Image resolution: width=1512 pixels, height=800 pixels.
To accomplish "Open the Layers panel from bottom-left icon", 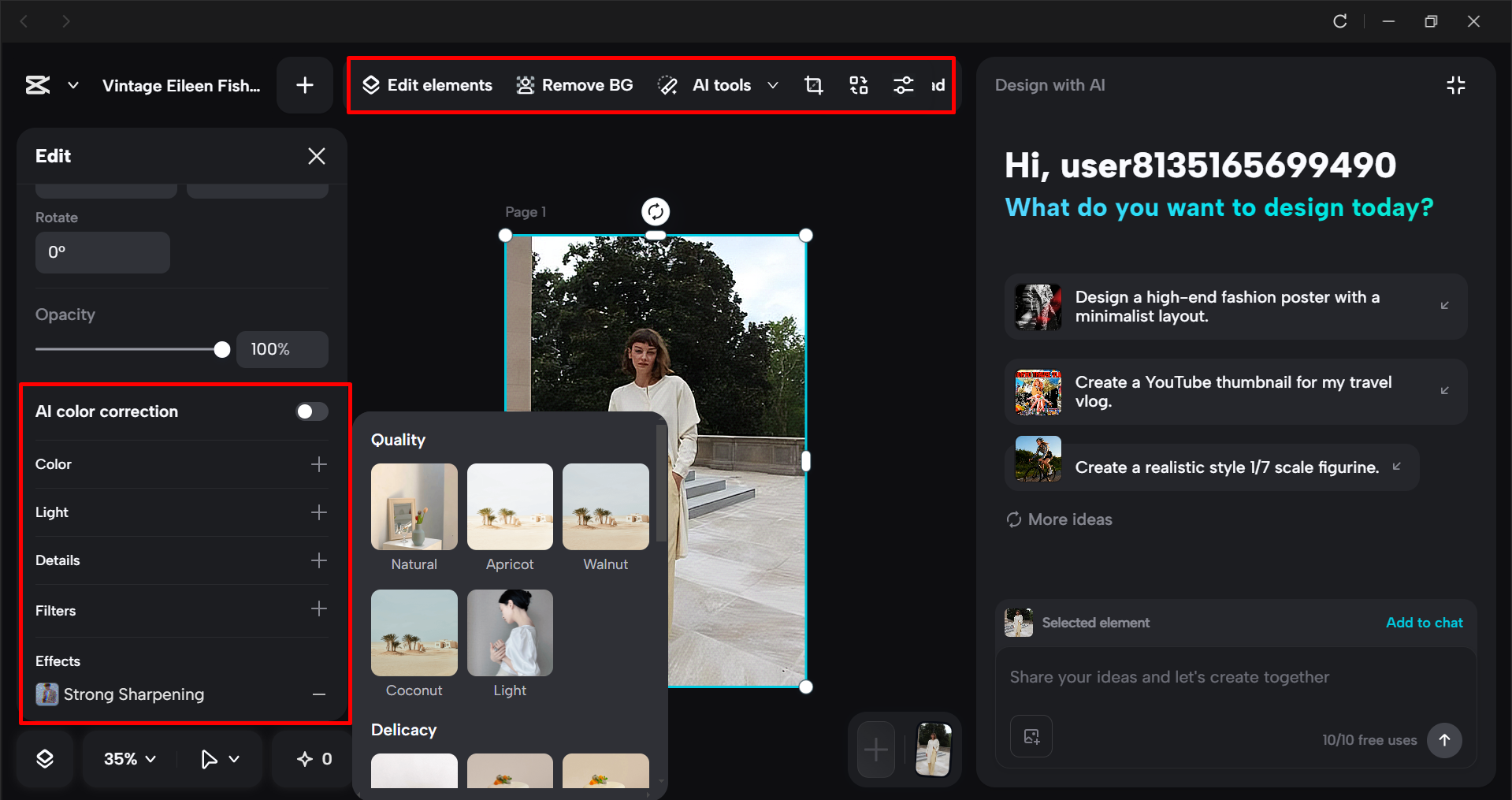I will [x=45, y=758].
